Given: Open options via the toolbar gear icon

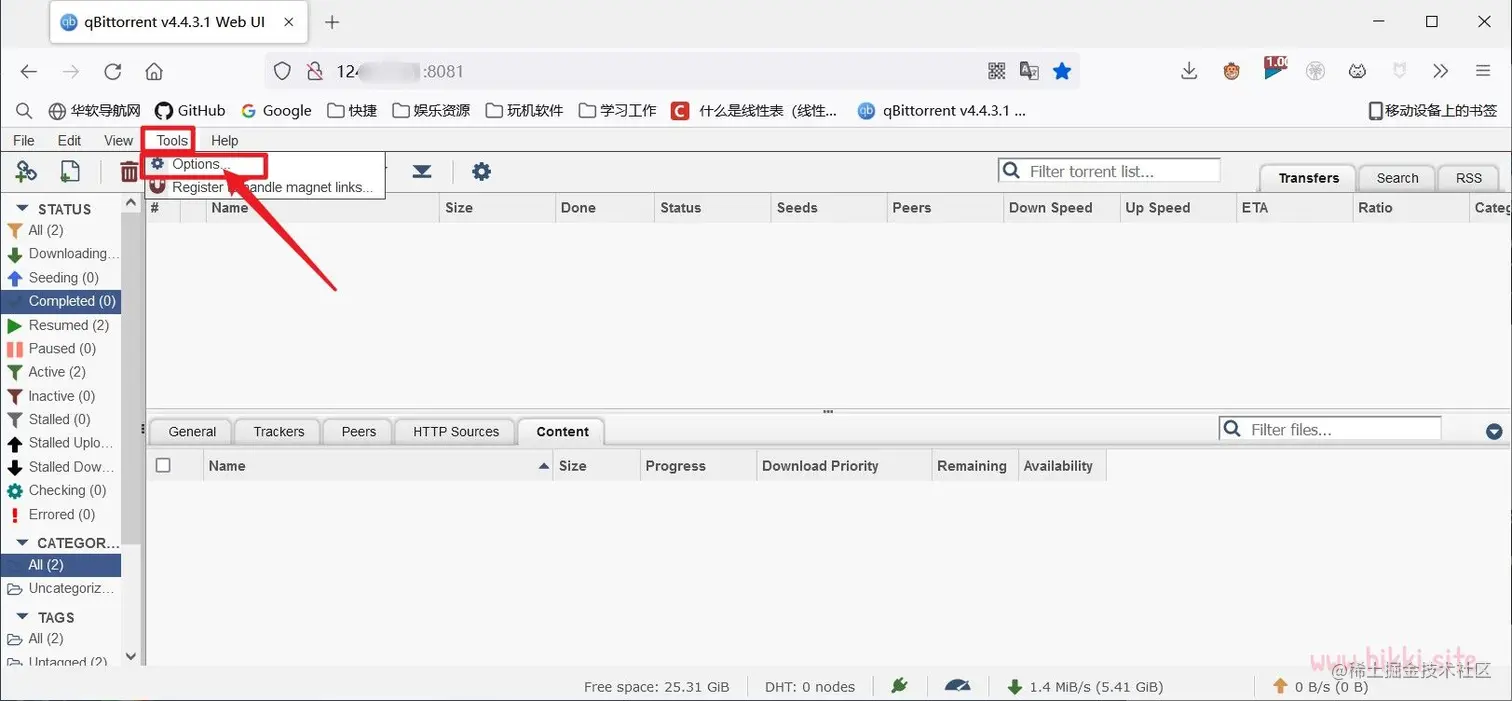Looking at the screenshot, I should pyautogui.click(x=481, y=172).
